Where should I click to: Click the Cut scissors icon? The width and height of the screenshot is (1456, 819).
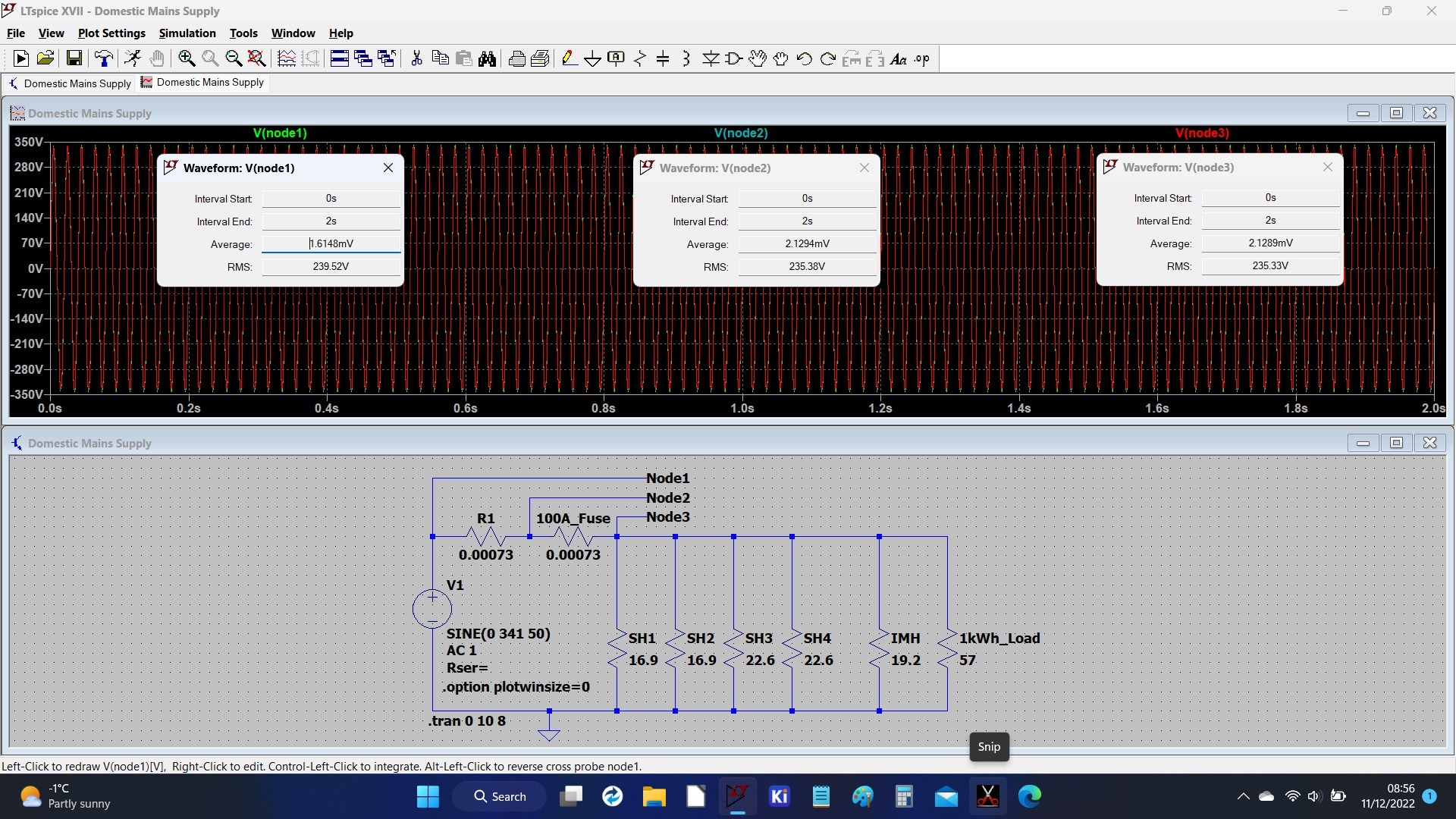(416, 58)
